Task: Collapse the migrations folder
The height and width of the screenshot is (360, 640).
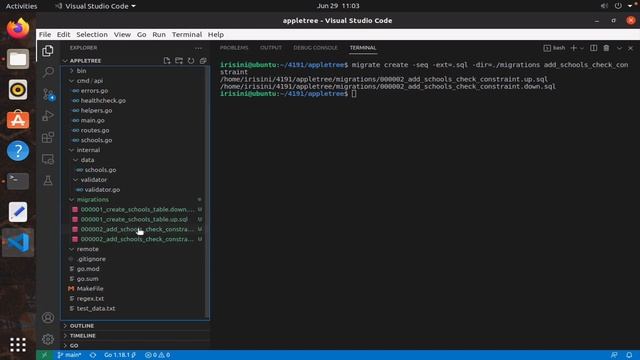Action: point(92,200)
